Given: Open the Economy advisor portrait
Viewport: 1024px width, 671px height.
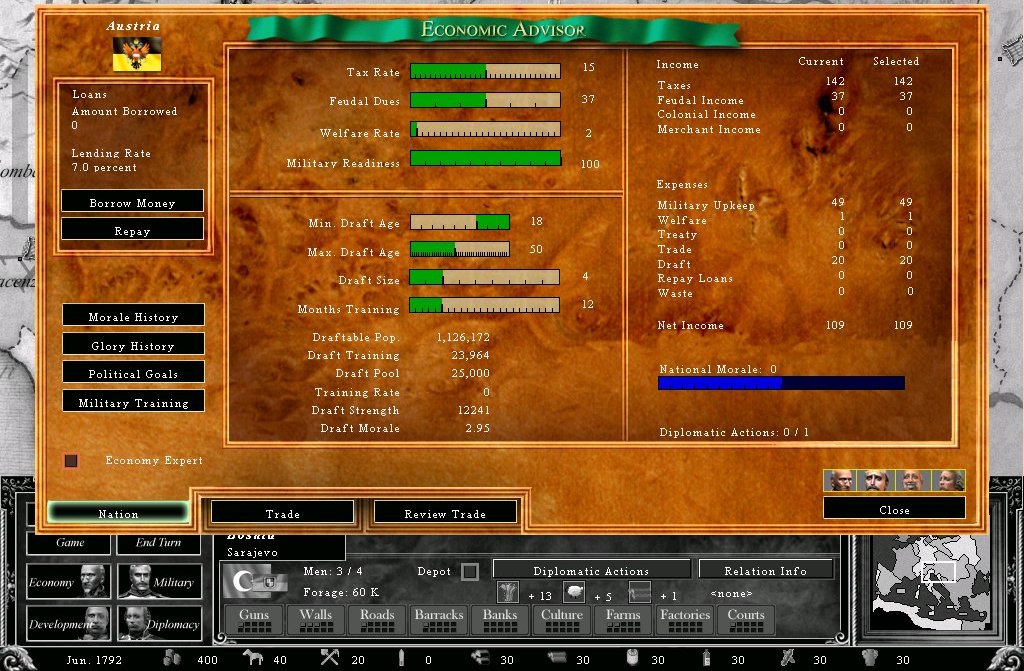Looking at the screenshot, I should coord(65,582).
